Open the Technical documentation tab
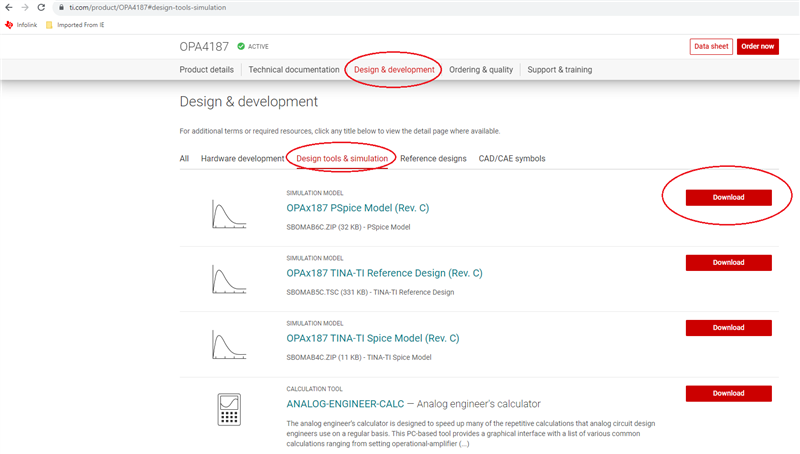The width and height of the screenshot is (800, 454). pos(294,70)
